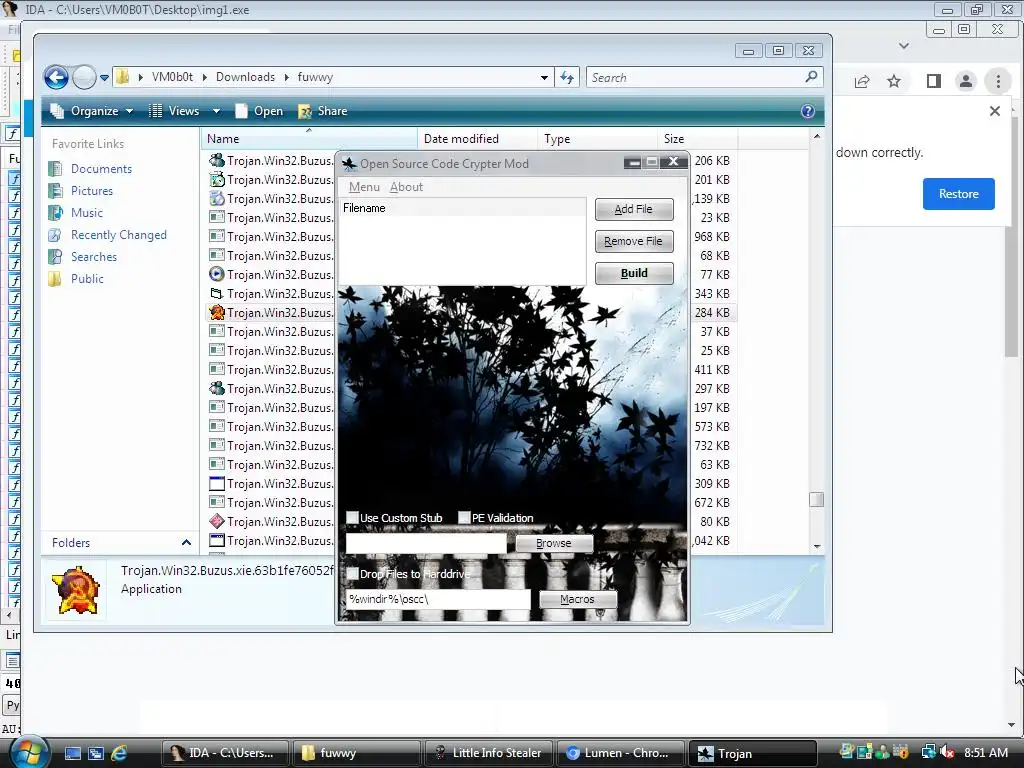Image resolution: width=1024 pixels, height=768 pixels.
Task: Select the file icon in the 309 KB row
Action: pyautogui.click(x=216, y=483)
